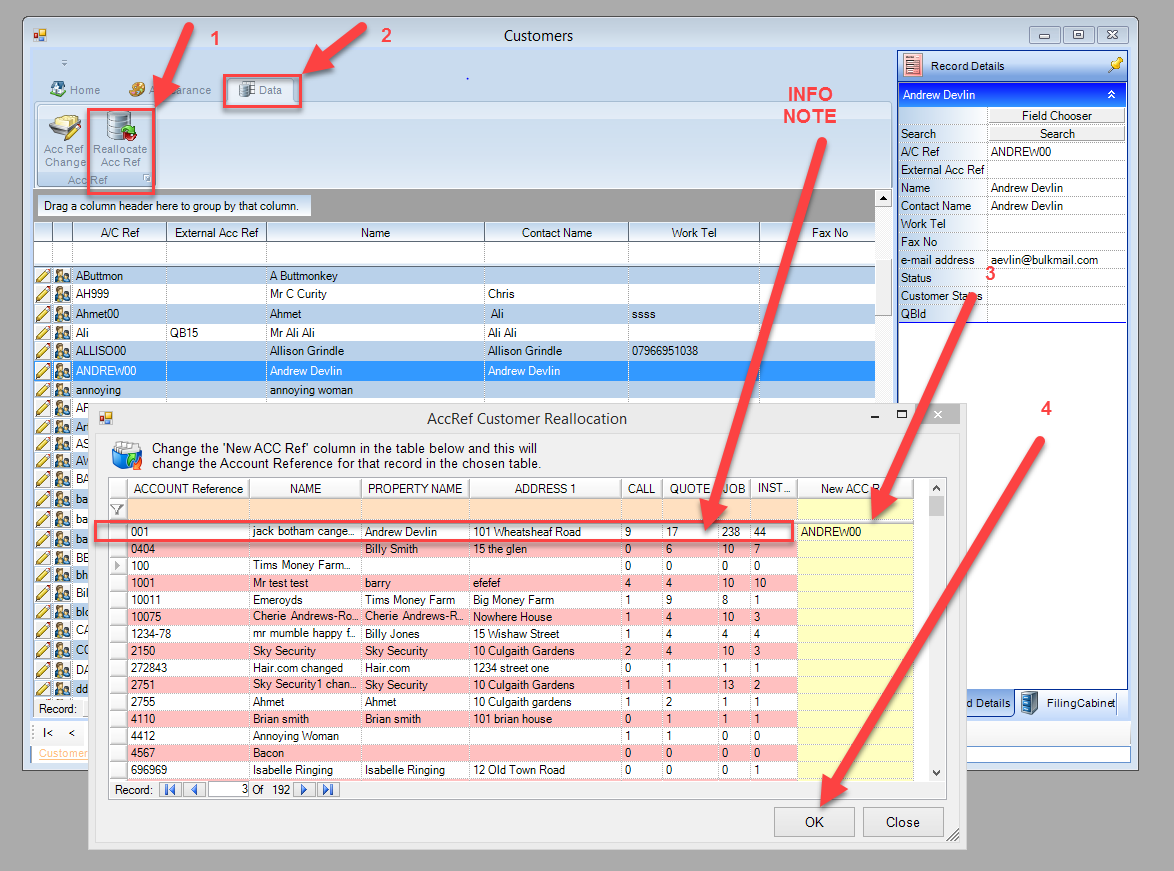Go to next record in reallocation navigator
Image resolution: width=1174 pixels, height=871 pixels.
[303, 789]
